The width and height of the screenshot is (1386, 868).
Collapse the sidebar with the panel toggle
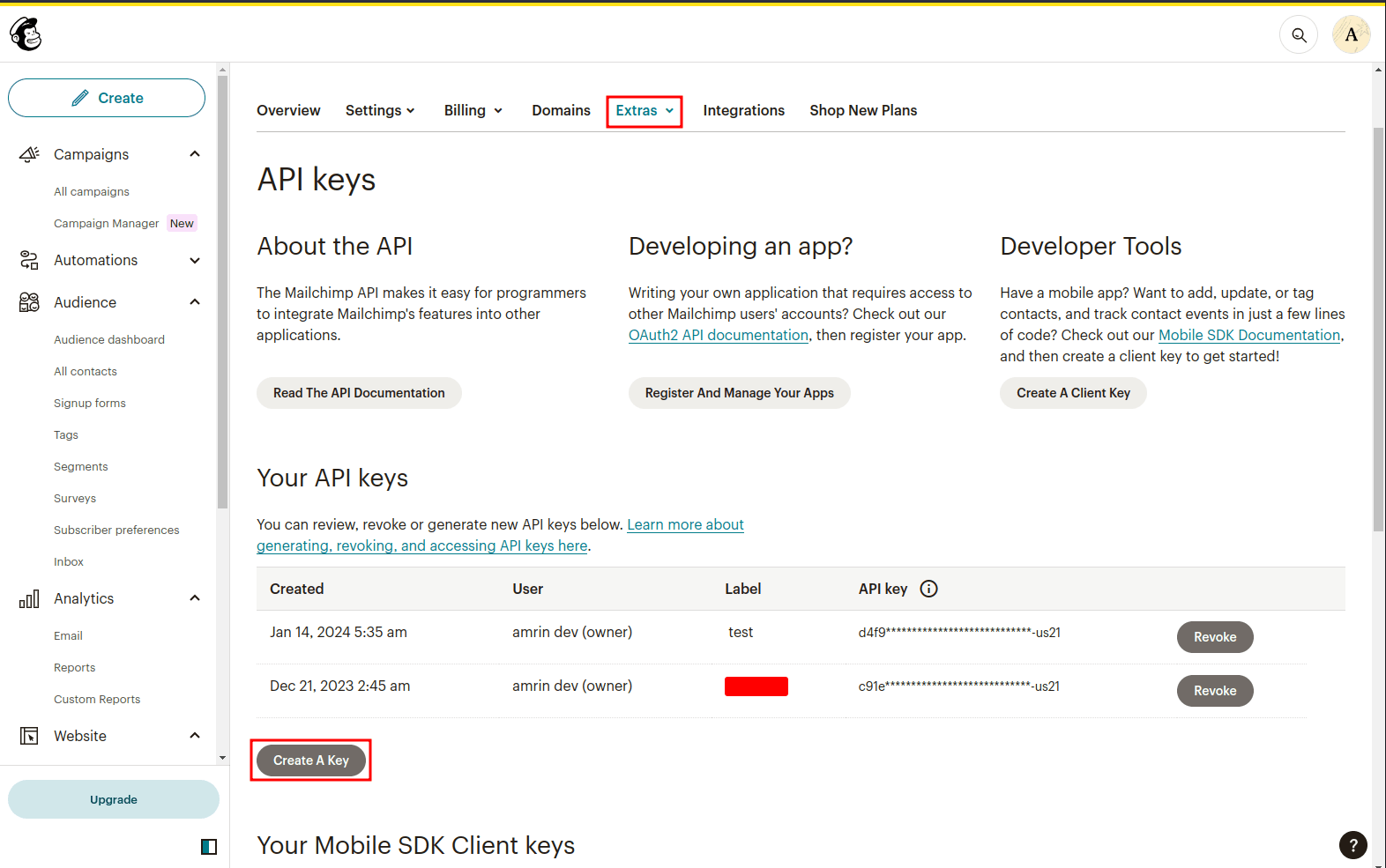coord(209,847)
